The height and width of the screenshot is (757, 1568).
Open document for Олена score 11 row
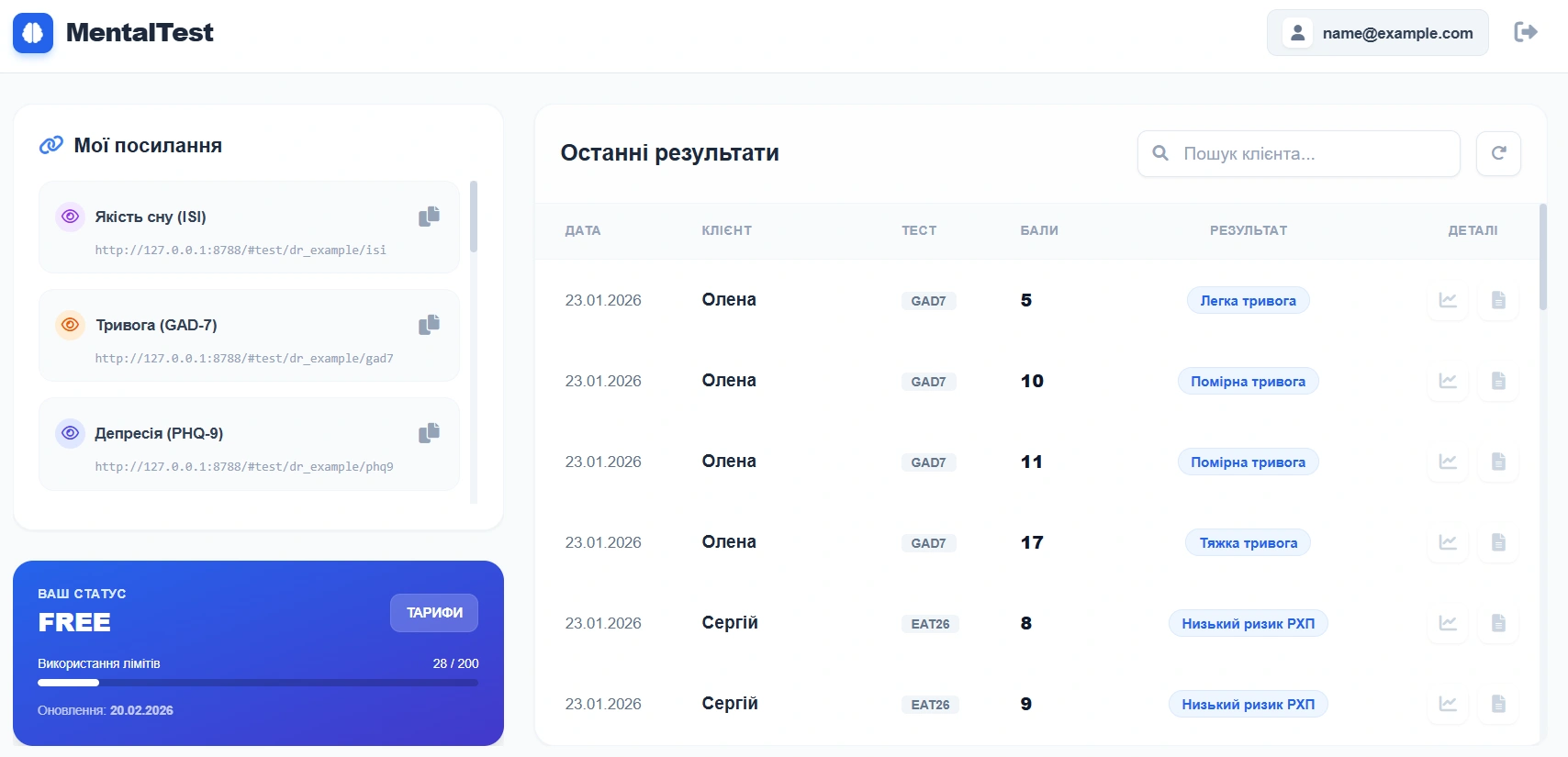click(x=1498, y=462)
